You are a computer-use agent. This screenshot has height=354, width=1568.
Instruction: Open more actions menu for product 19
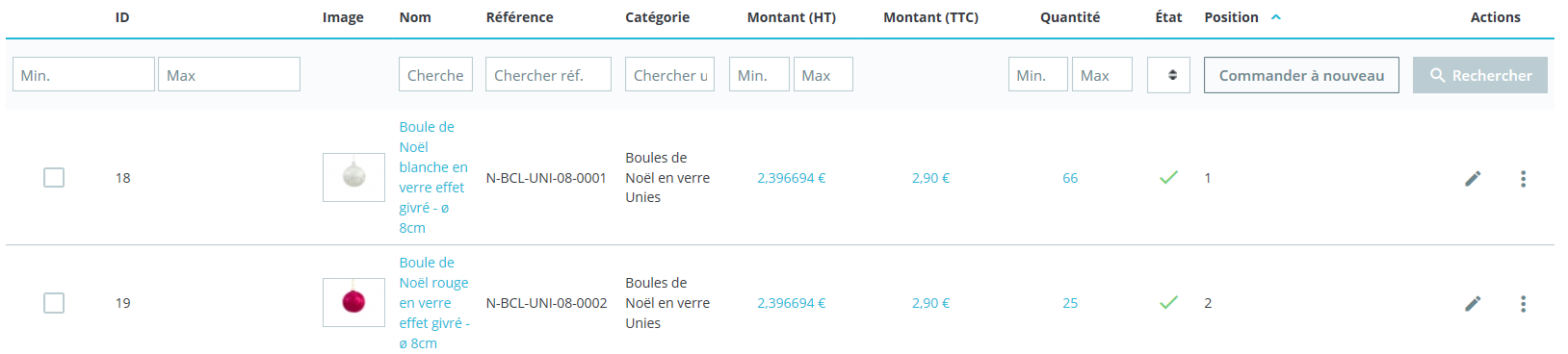coord(1523,303)
